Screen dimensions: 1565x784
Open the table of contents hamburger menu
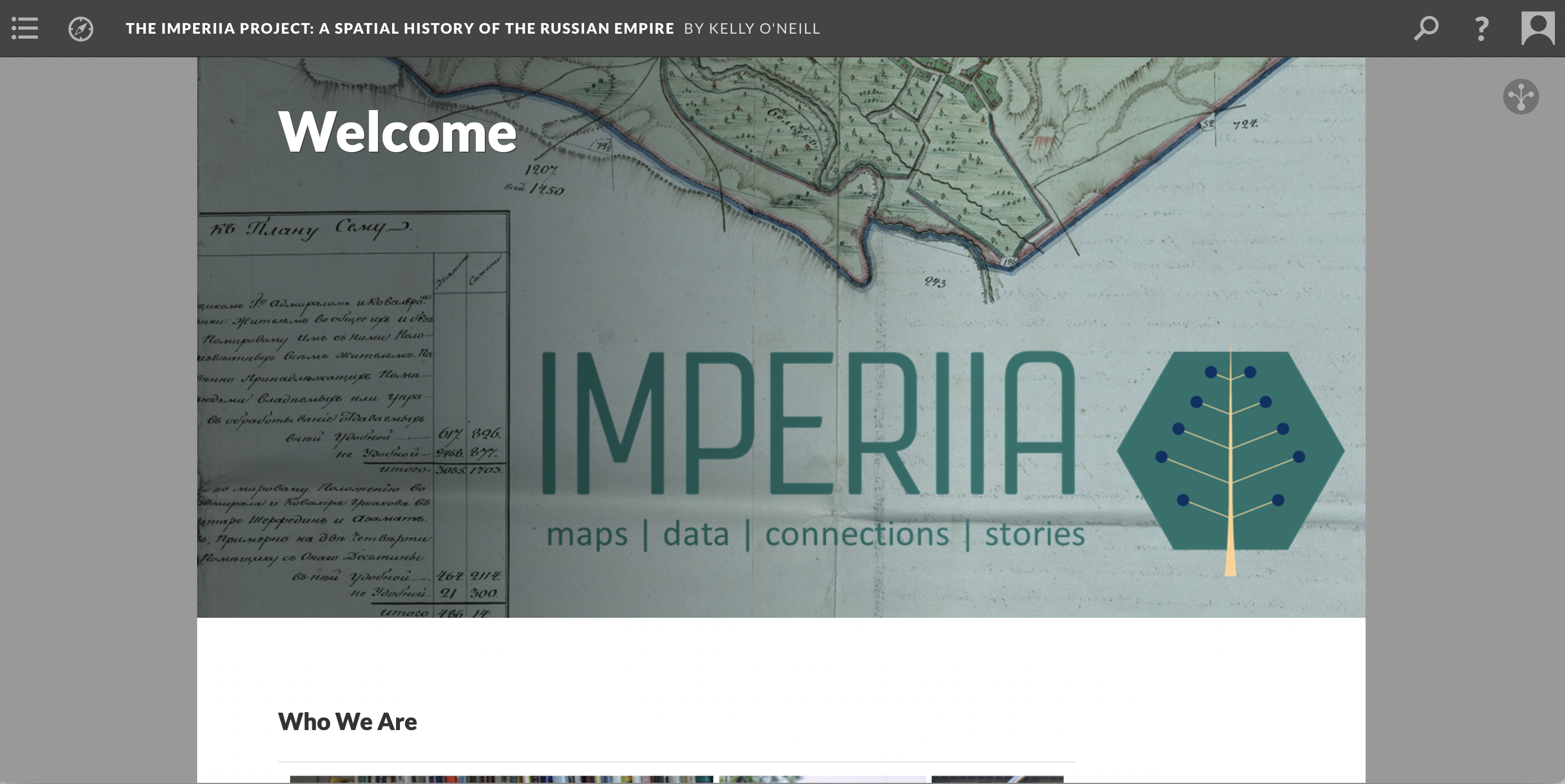25,29
